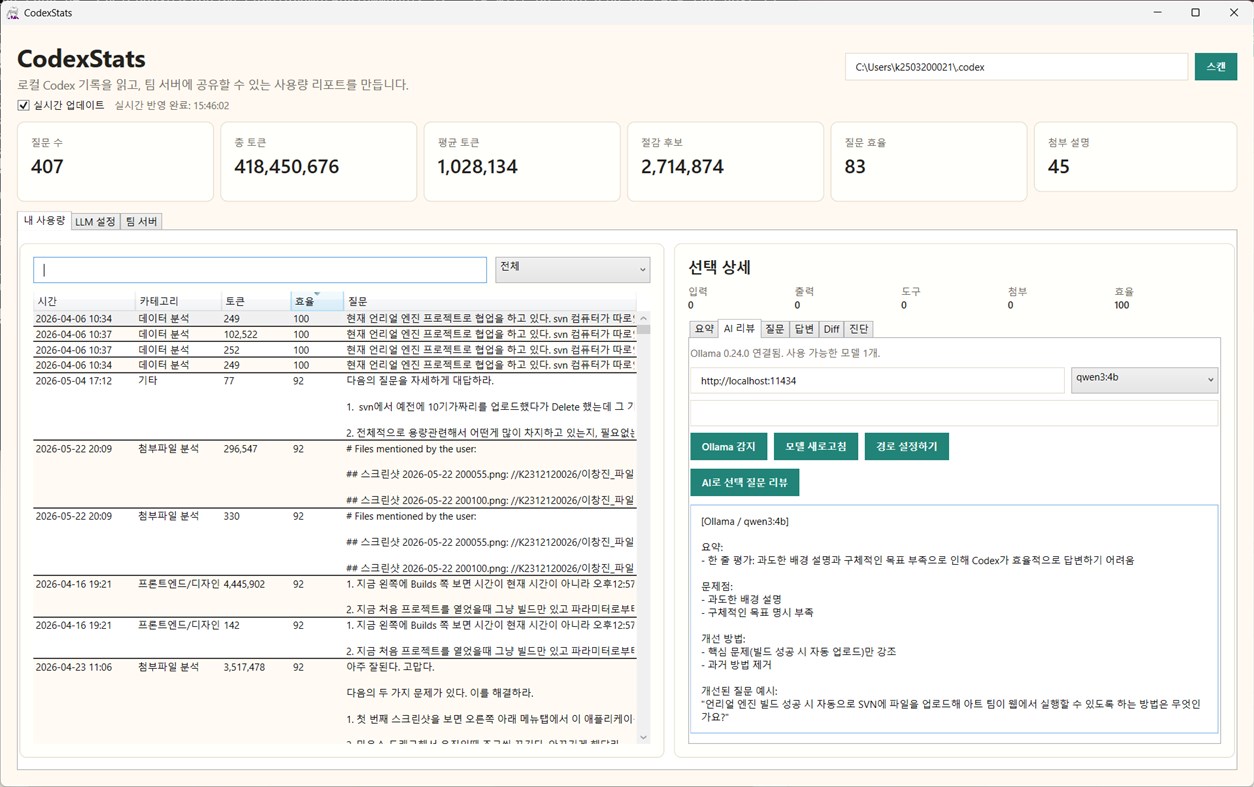Viewport: 1254px width, 787px height.
Task: Click the 총 토큰 418,450,676 card
Action: point(318,162)
